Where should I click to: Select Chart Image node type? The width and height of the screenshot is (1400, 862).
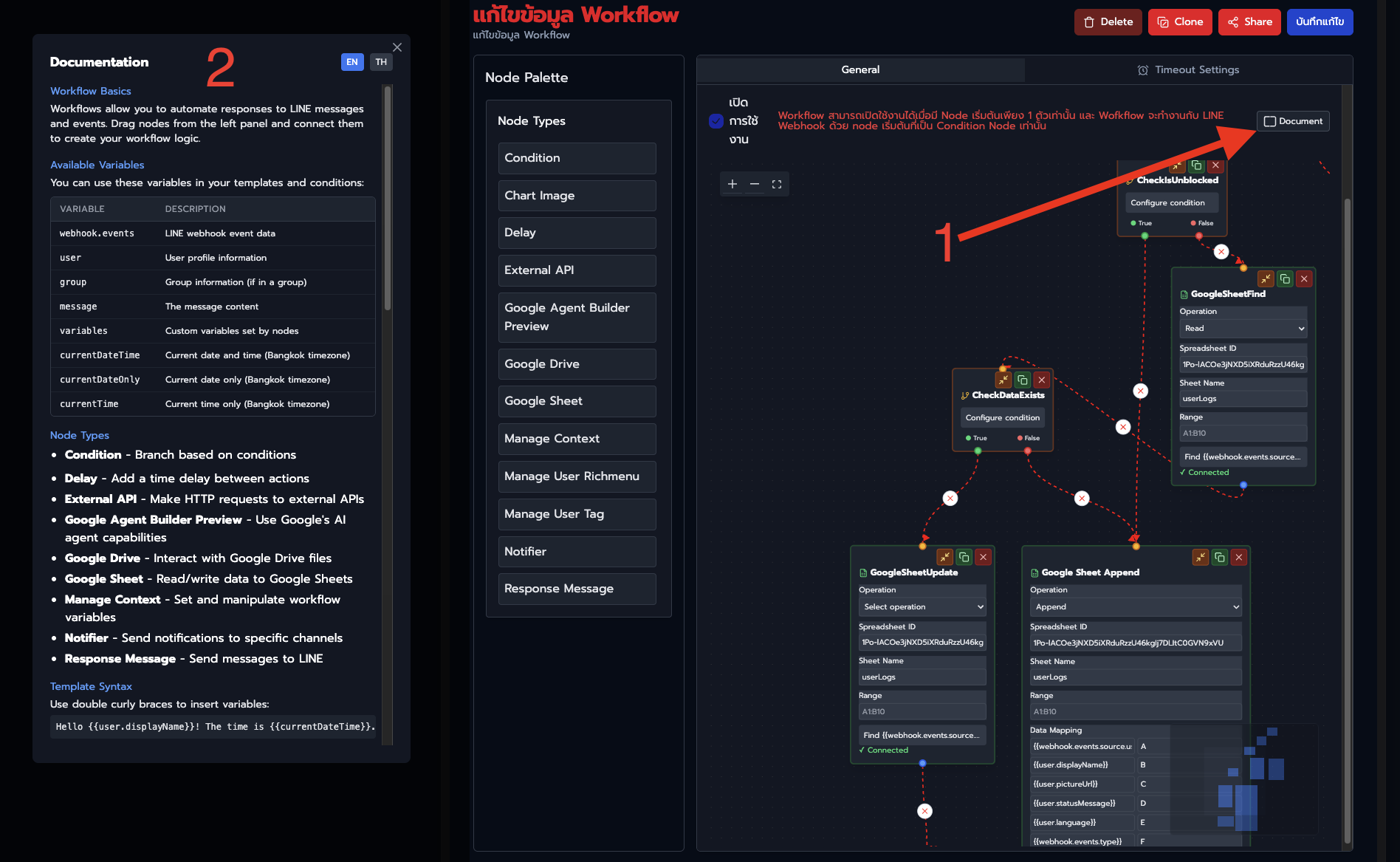tap(577, 196)
